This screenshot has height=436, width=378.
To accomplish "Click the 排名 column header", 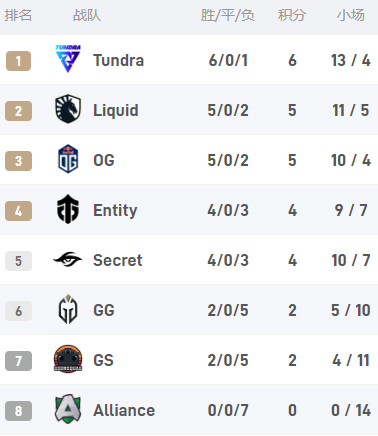I will click(x=18, y=15).
